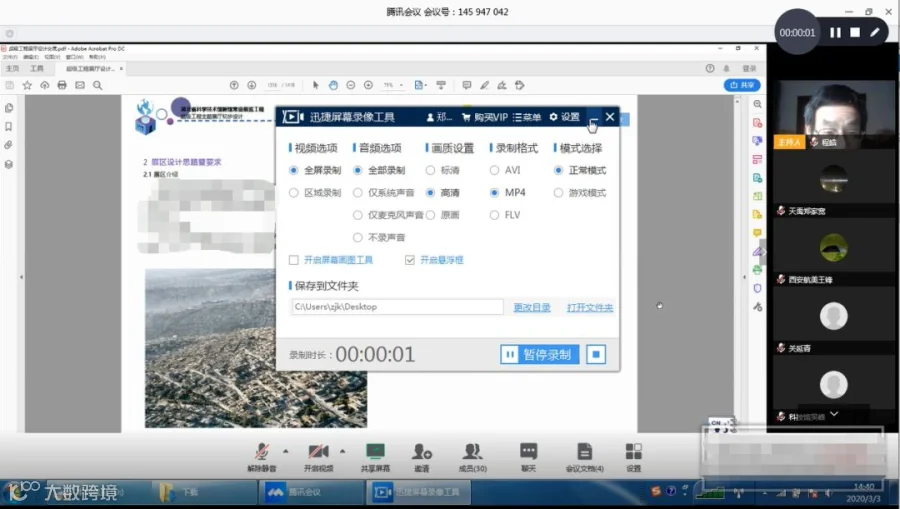Screen dimensions: 900x509
Task: Stop recording with square button in recorder
Action: 596,355
